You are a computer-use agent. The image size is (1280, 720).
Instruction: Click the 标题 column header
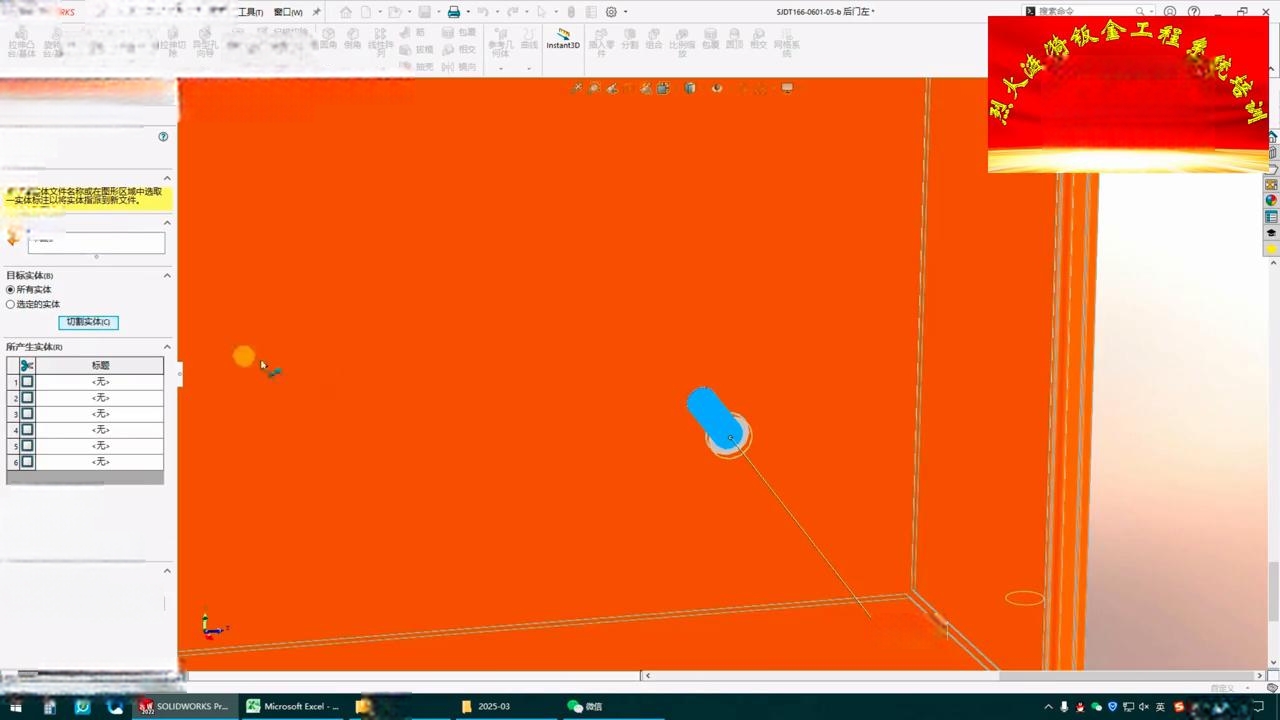pos(100,366)
